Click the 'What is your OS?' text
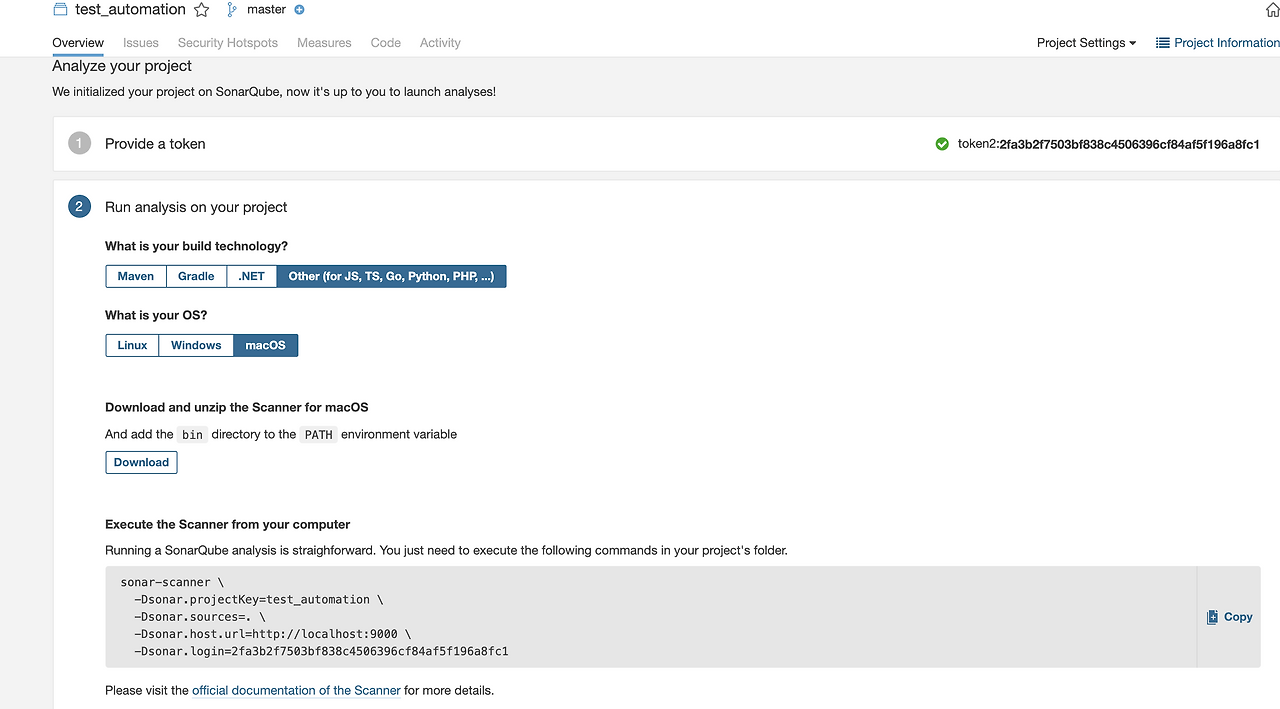 (156, 315)
